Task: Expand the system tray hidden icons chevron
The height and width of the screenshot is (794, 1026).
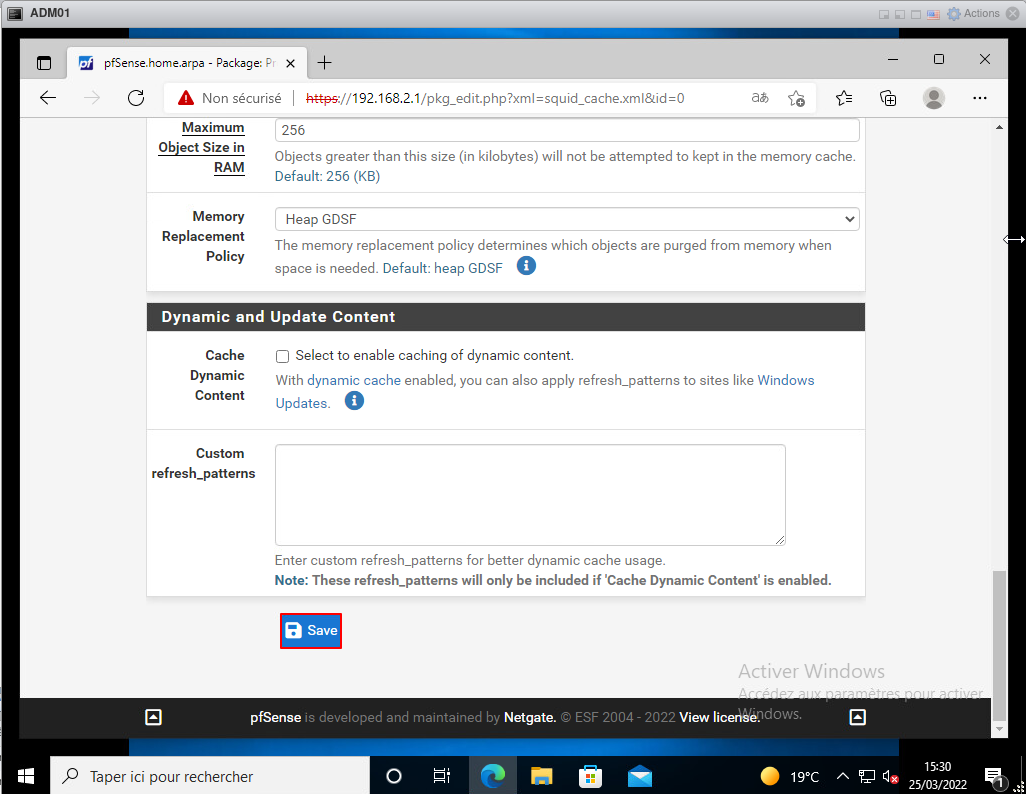Action: (x=842, y=776)
